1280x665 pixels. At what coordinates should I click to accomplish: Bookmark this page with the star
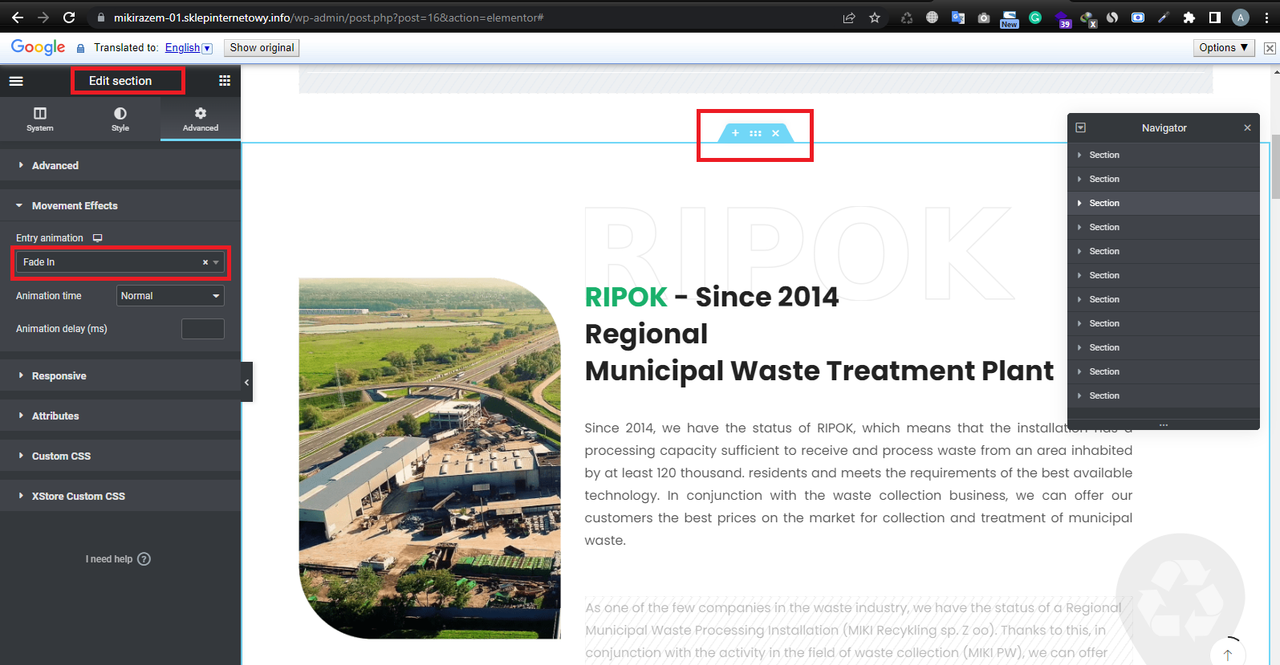click(875, 17)
